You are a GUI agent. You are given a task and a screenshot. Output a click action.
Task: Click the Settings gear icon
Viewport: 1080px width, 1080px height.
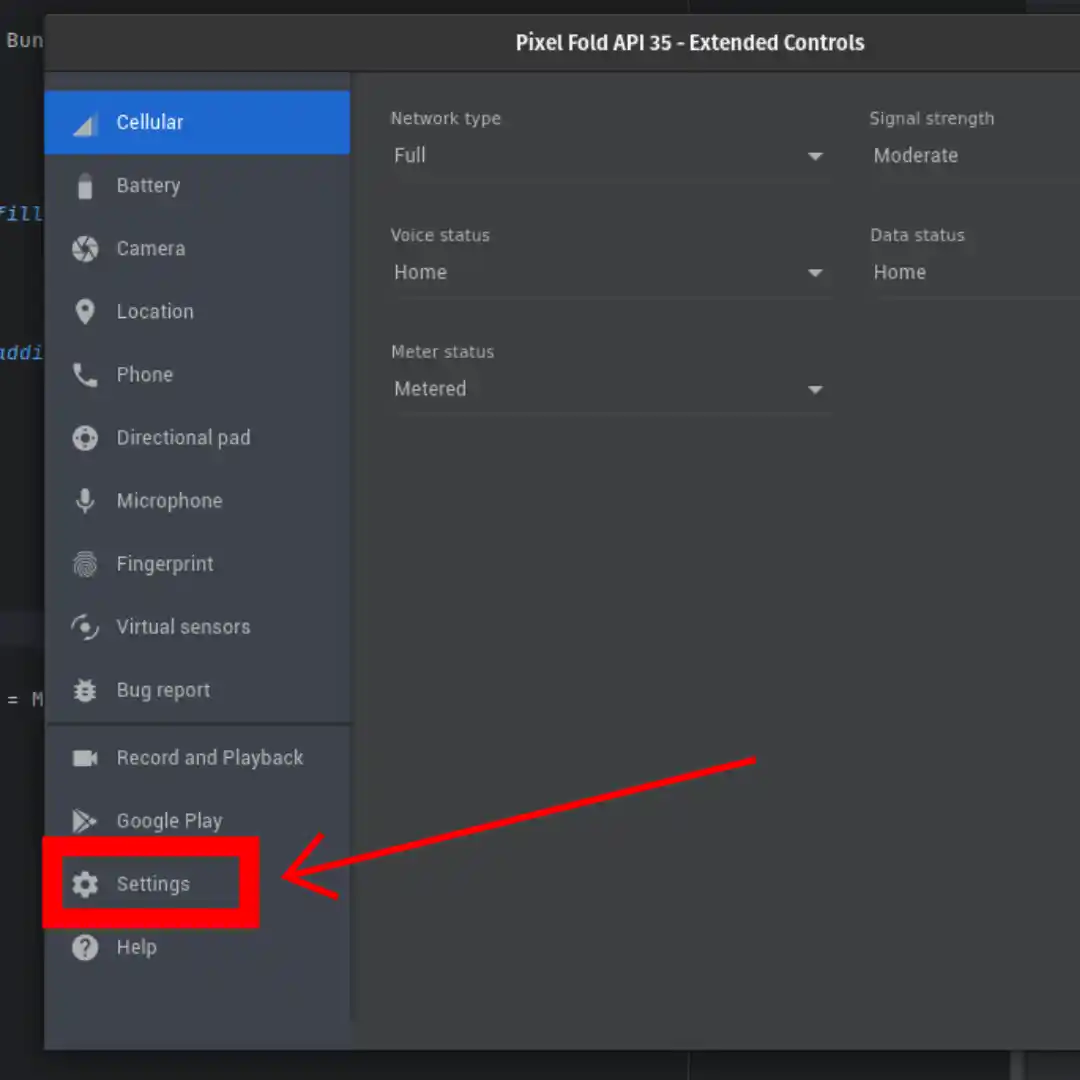click(x=85, y=884)
